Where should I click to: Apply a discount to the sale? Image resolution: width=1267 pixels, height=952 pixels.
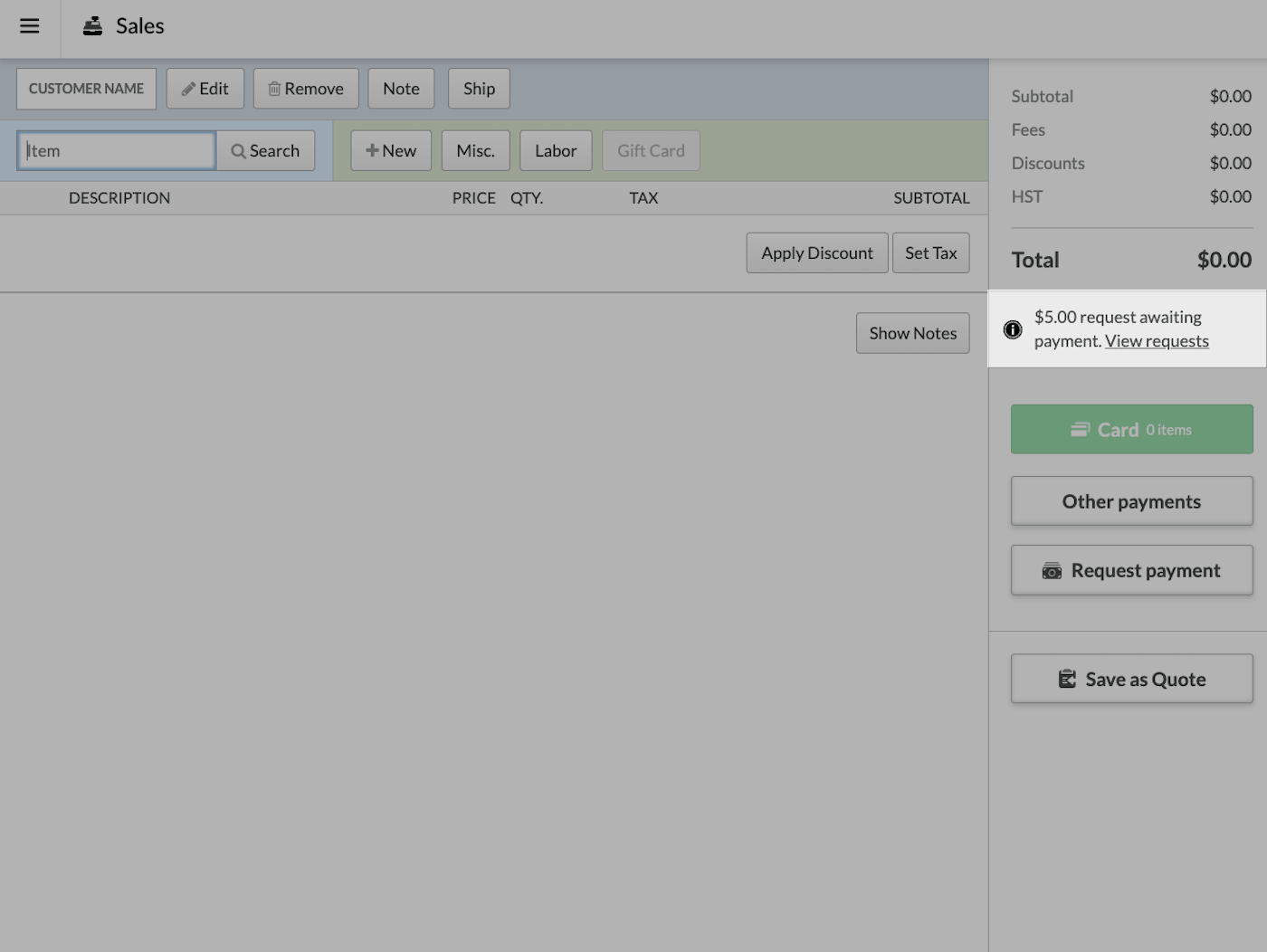click(816, 252)
